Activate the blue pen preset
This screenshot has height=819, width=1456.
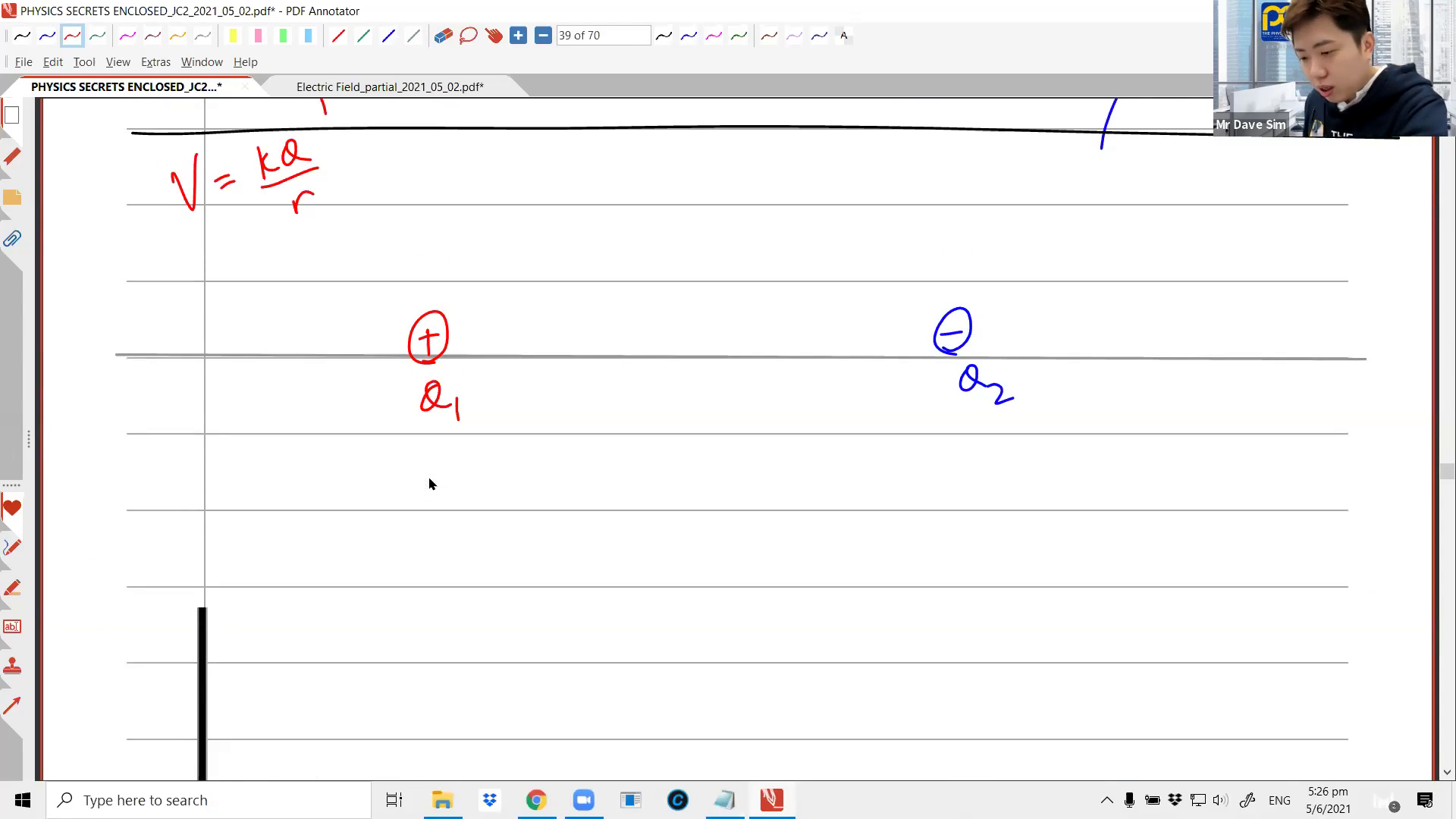tap(47, 36)
